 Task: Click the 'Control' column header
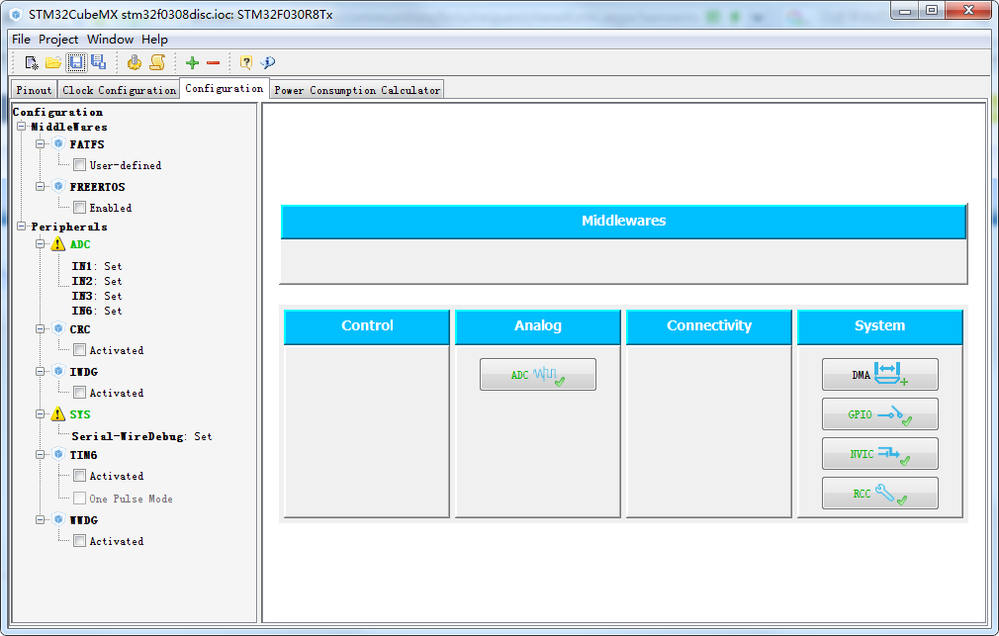[x=367, y=326]
